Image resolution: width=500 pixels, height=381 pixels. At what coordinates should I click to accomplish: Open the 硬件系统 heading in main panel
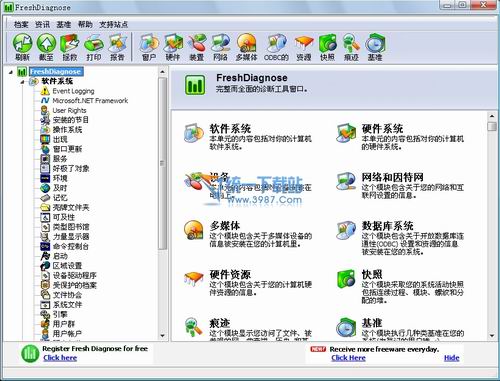pyautogui.click(x=383, y=129)
